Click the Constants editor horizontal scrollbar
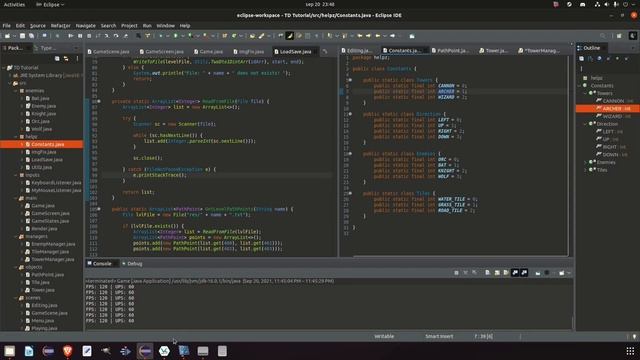The width and height of the screenshot is (640, 360). pyautogui.click(x=460, y=256)
